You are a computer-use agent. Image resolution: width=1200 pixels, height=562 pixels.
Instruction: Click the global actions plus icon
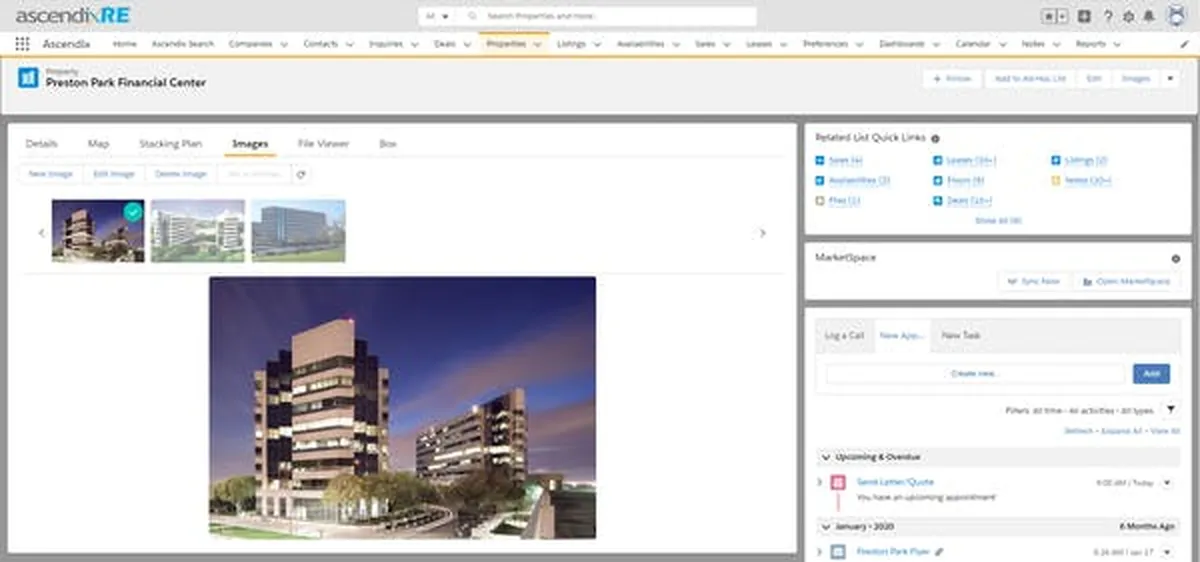click(1085, 17)
